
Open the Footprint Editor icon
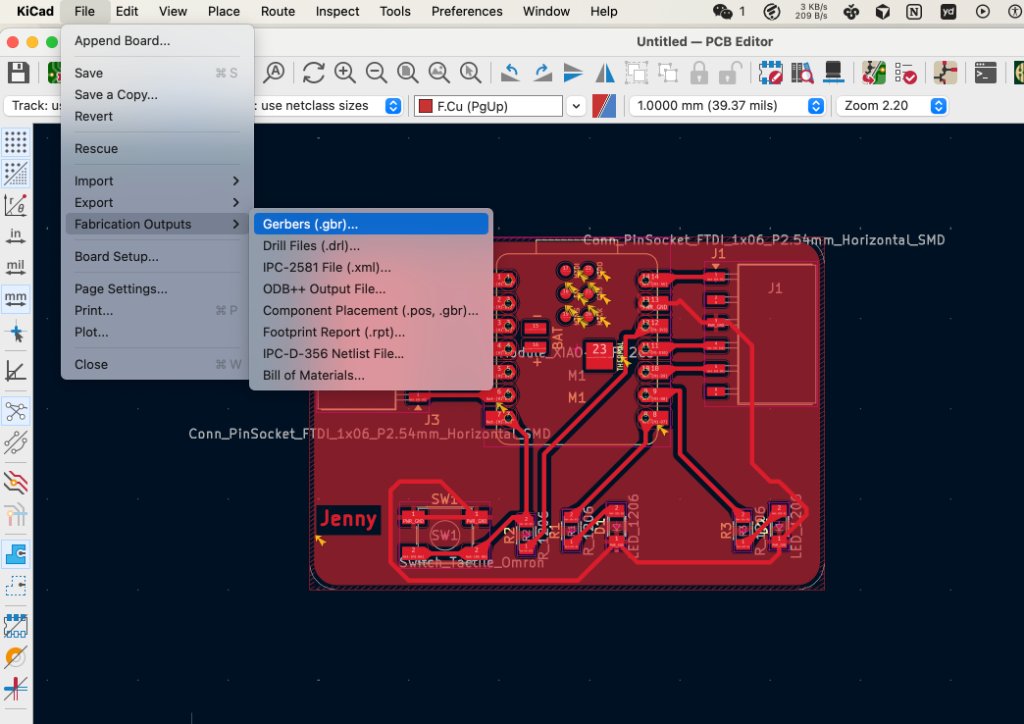(x=770, y=72)
